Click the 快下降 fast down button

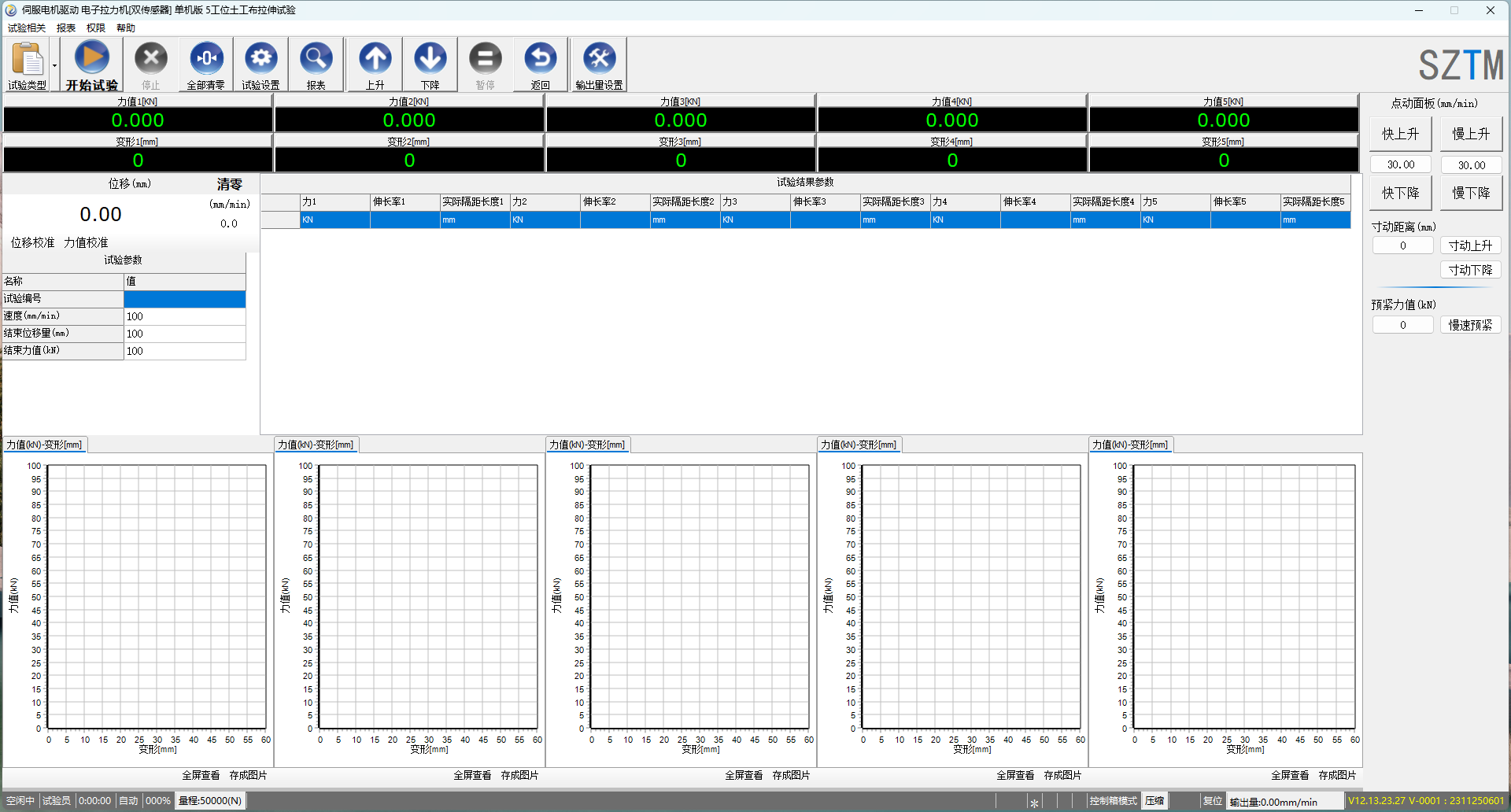pyautogui.click(x=1401, y=193)
